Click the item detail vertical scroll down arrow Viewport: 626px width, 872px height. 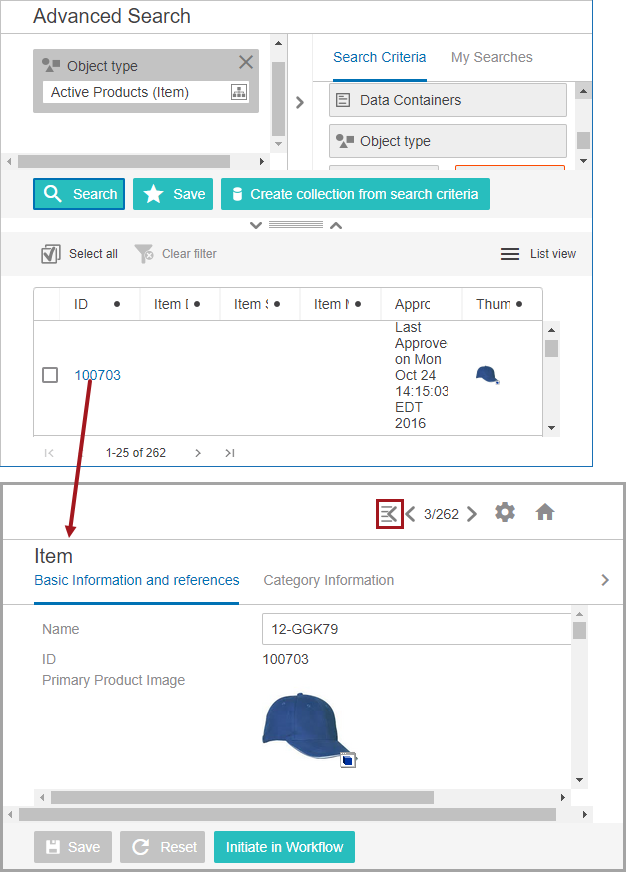click(x=579, y=780)
